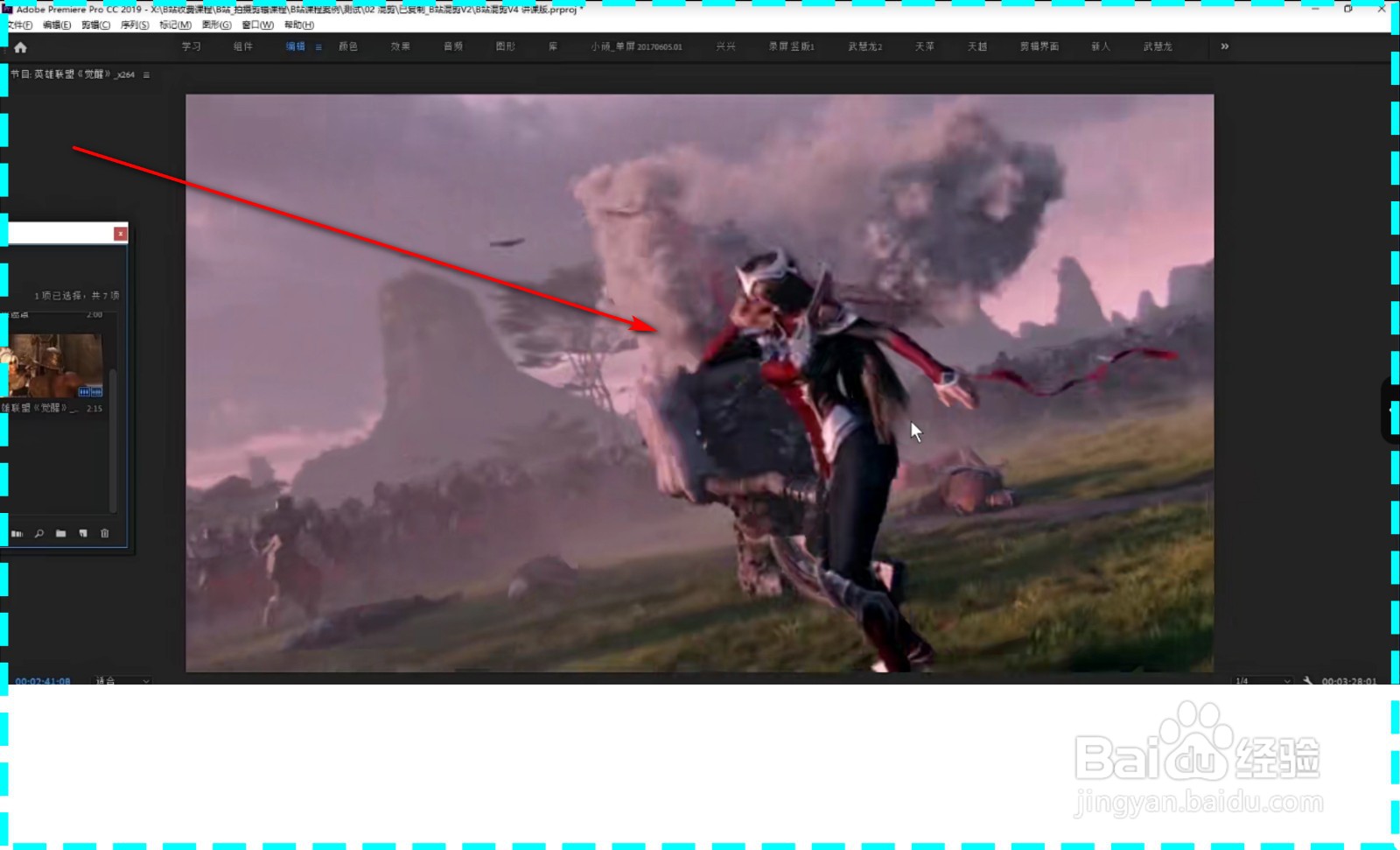The height and width of the screenshot is (850, 1400).
Task: Go to the Home screen icon
Action: 20,47
